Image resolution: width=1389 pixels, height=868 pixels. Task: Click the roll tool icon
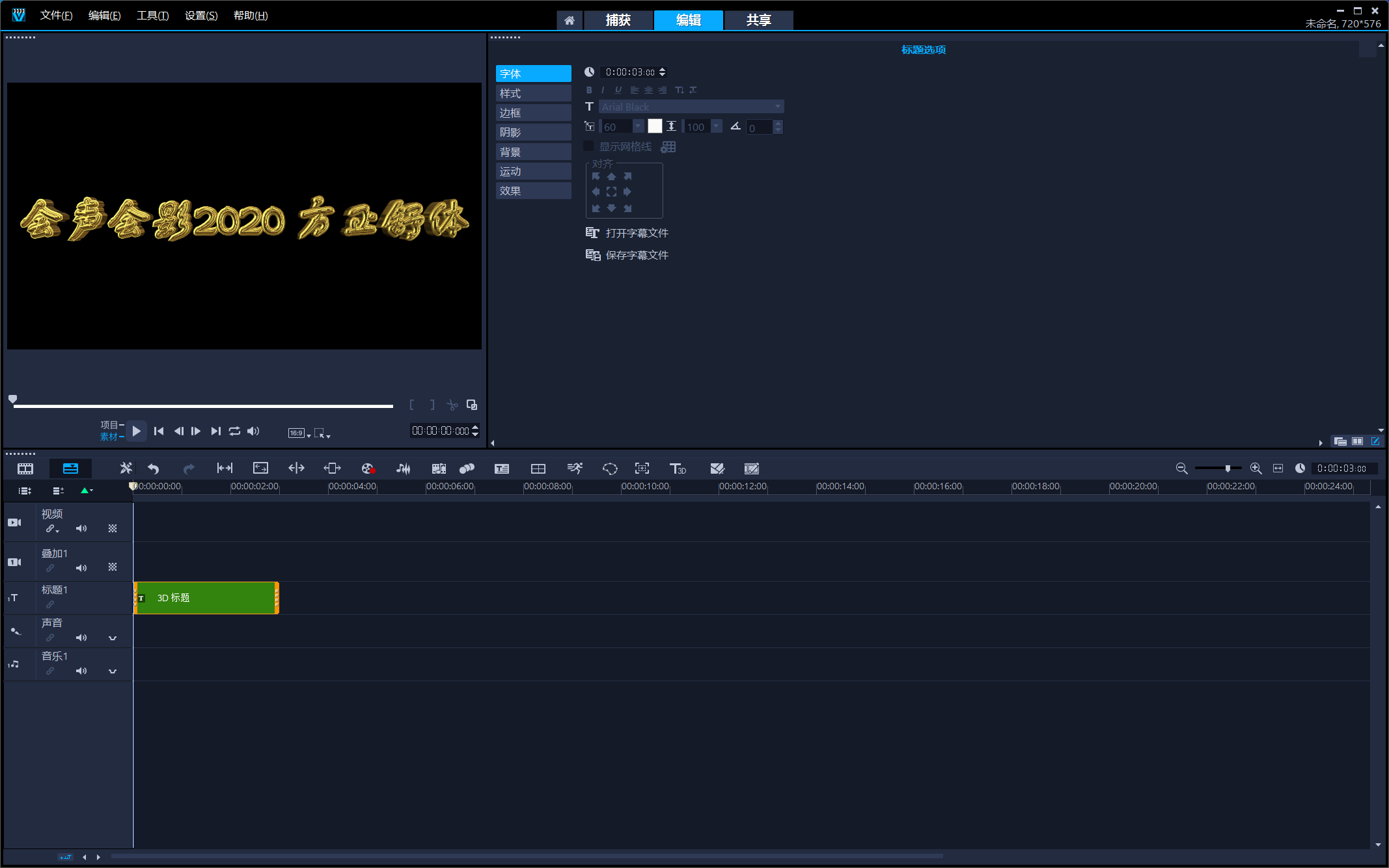[296, 468]
